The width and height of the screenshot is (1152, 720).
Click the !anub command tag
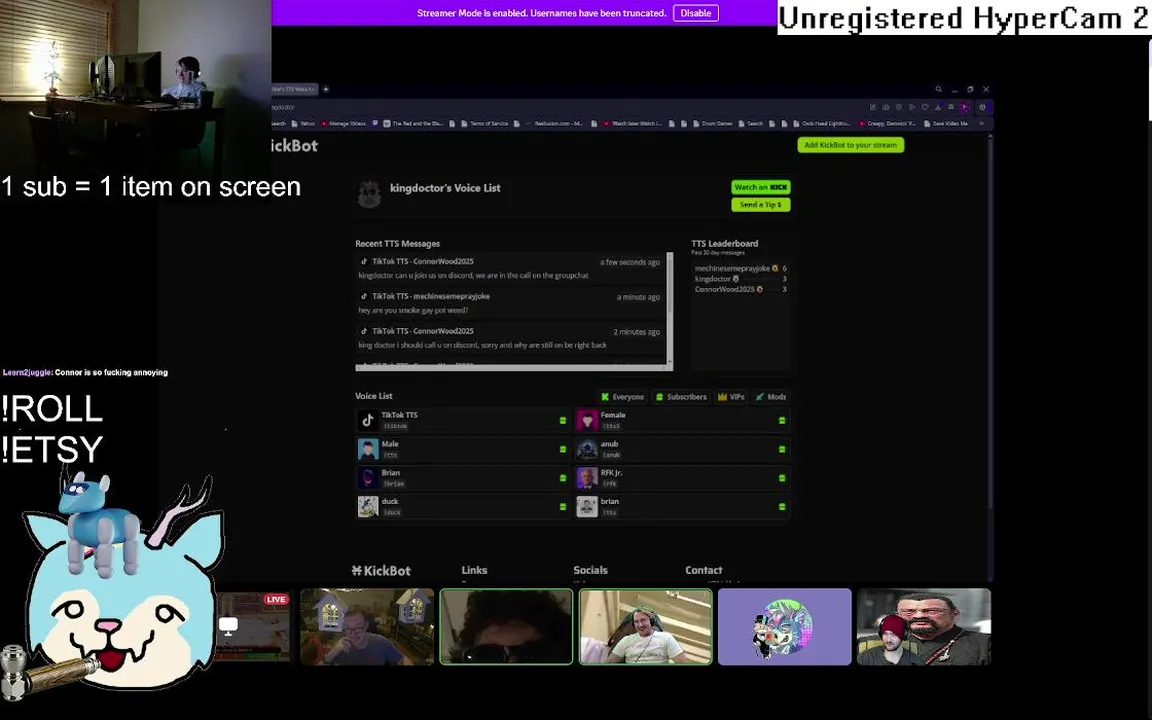pos(611,455)
